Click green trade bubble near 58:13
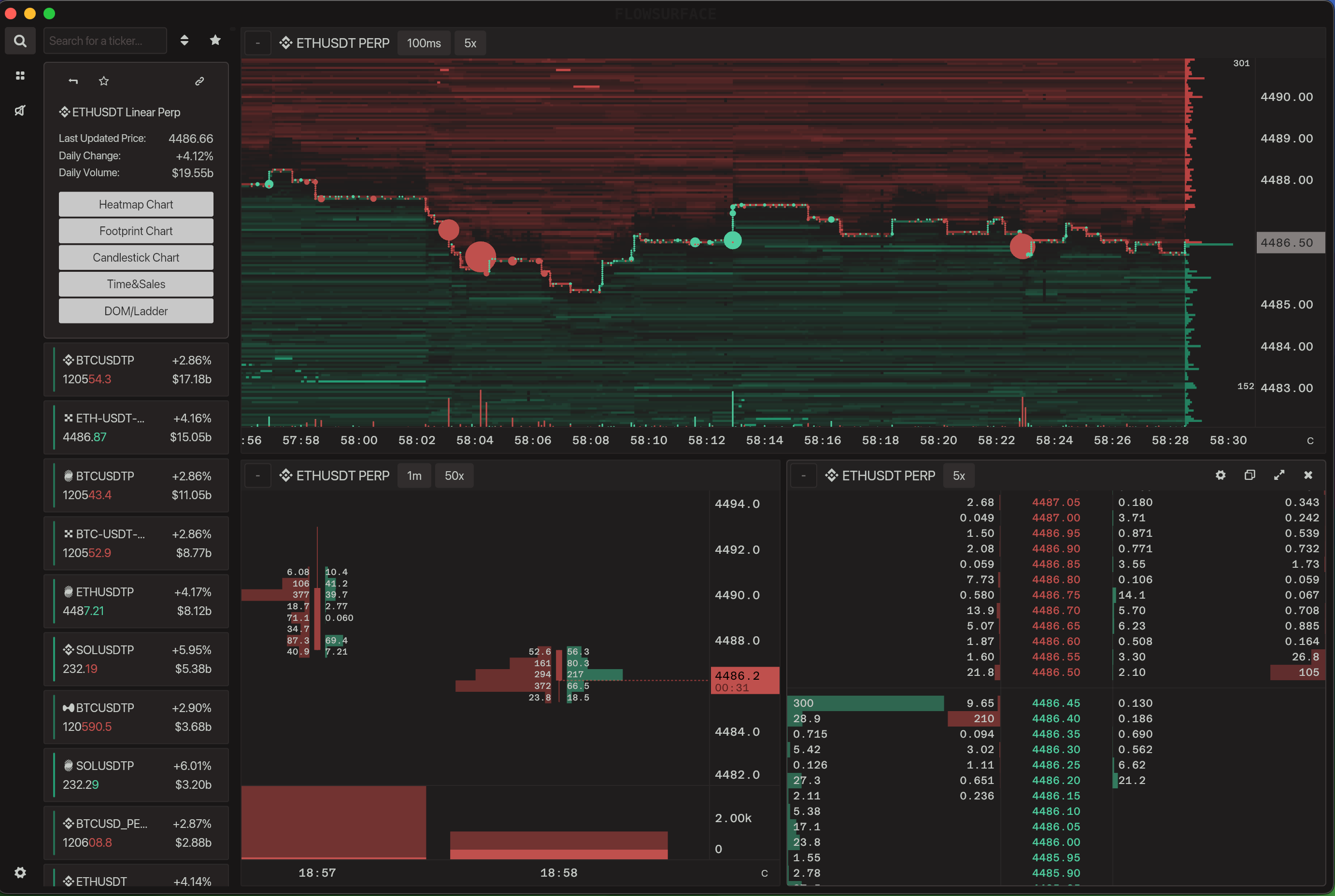This screenshot has height=896, width=1335. (x=732, y=240)
